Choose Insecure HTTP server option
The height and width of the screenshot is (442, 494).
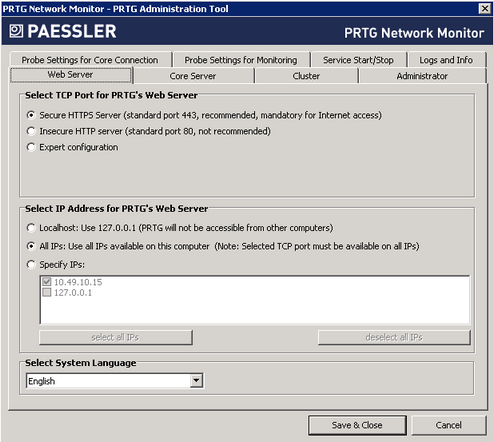pos(31,131)
